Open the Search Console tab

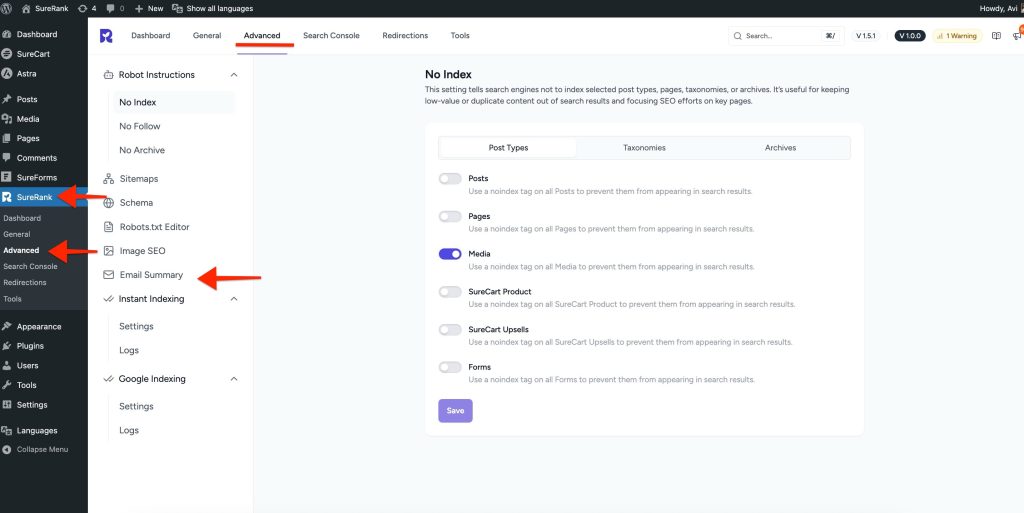(330, 36)
